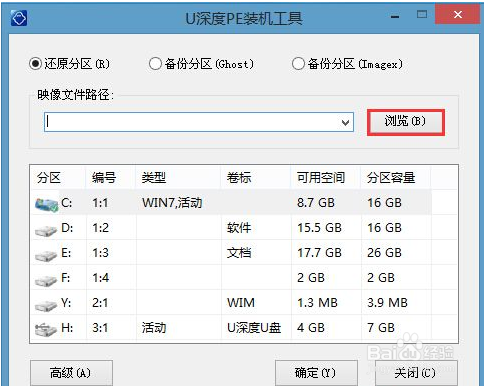Viewport: 484px width, 386px height.
Task: Click the 1.3 MB free space cell
Action: pos(317,303)
